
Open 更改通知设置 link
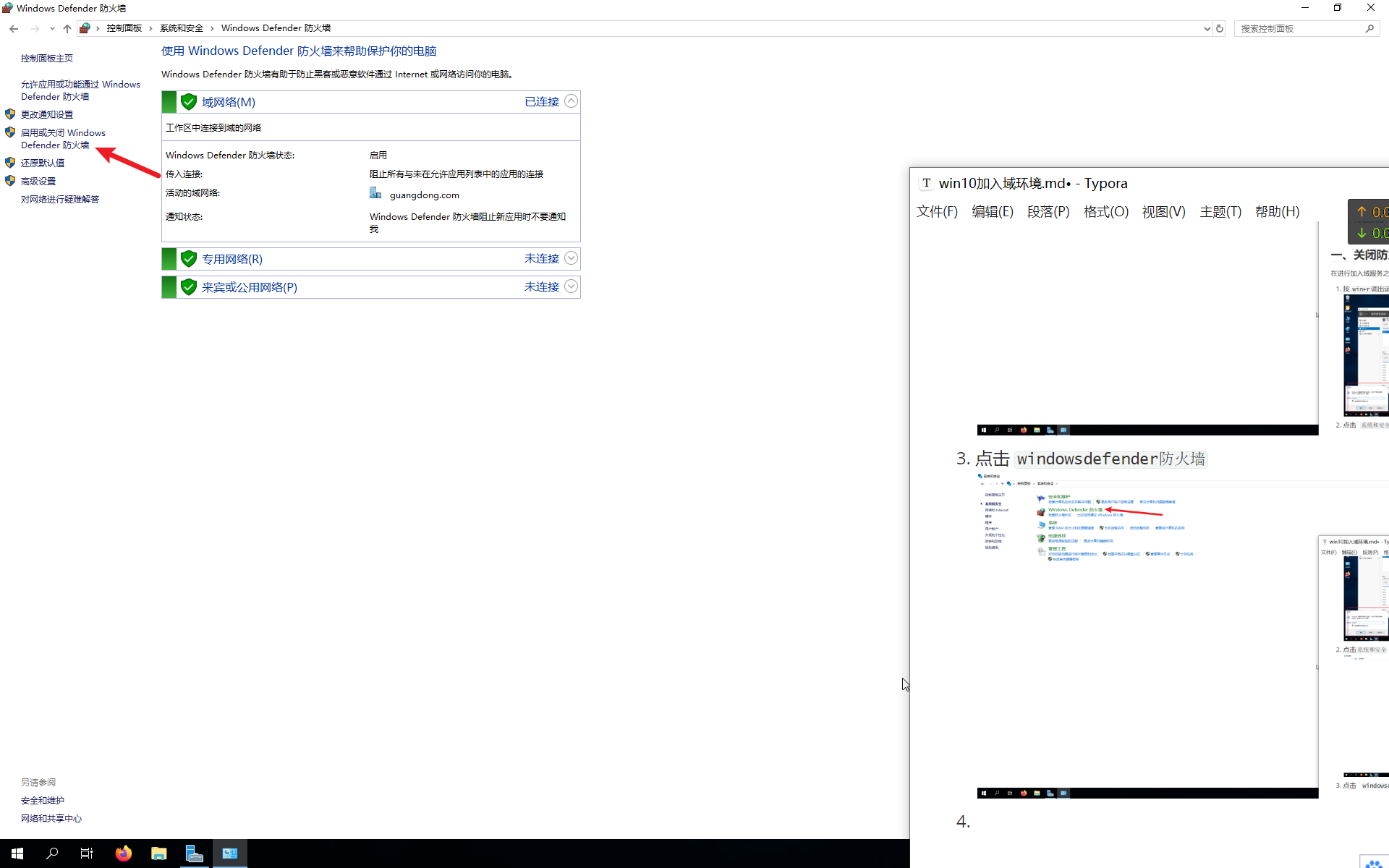coord(47,115)
